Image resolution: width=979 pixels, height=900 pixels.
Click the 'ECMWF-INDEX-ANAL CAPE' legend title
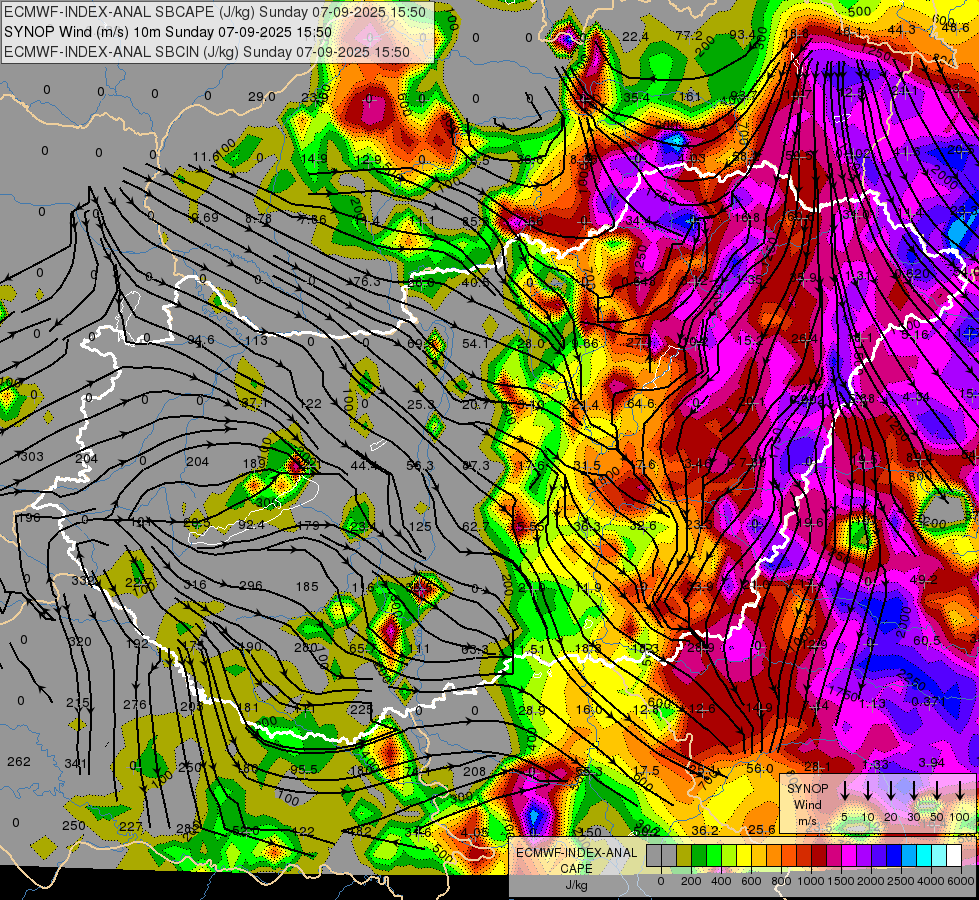click(x=576, y=861)
